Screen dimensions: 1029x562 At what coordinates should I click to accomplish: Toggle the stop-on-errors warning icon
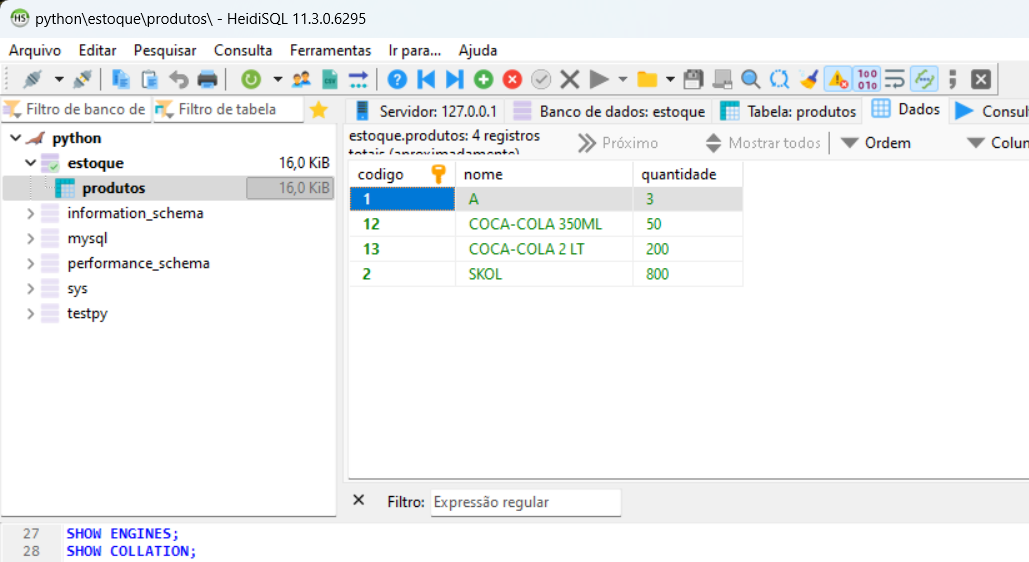click(838, 79)
